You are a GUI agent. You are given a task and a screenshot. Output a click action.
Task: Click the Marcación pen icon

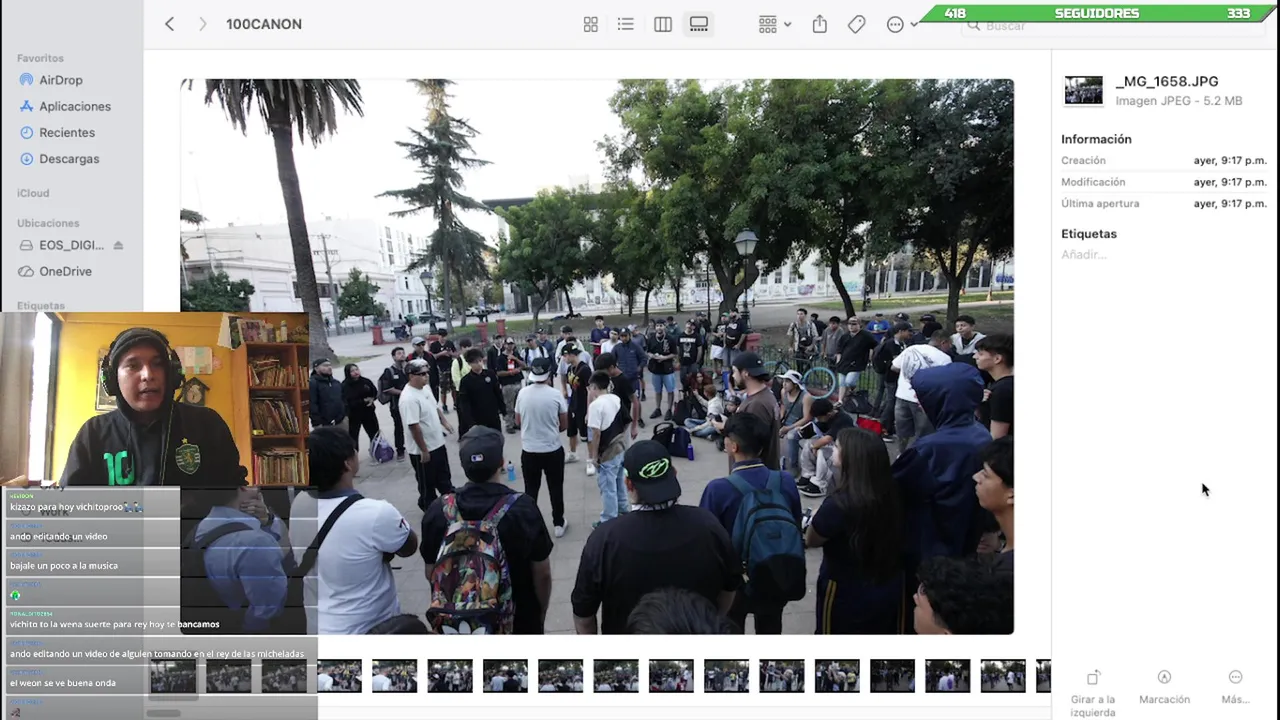1164,677
